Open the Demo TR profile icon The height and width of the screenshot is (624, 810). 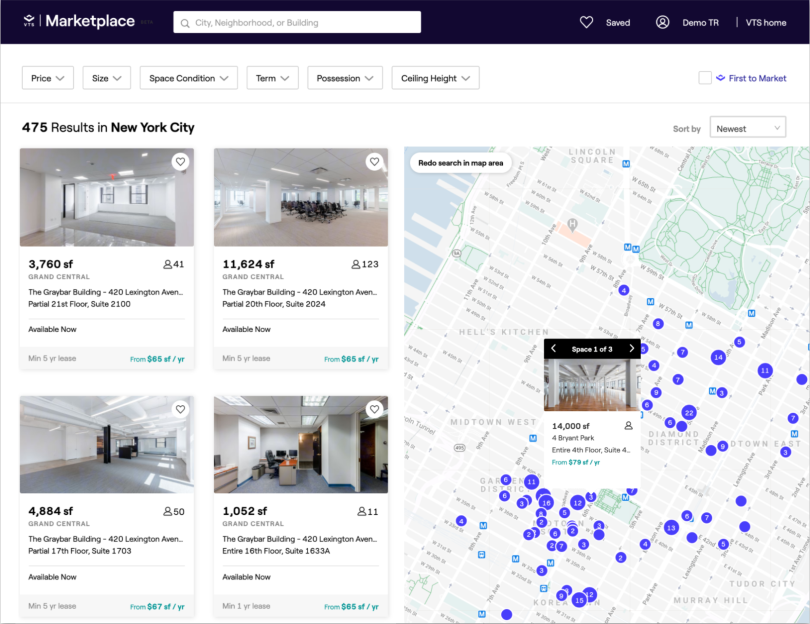click(x=662, y=22)
